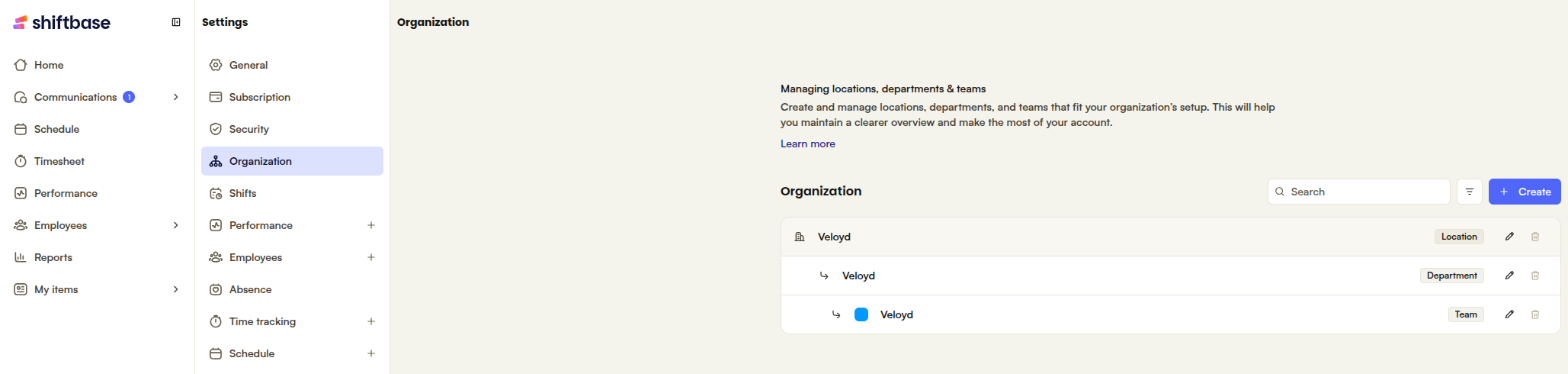Click the Communications chat icon
This screenshot has width=1568, height=374.
(20, 97)
